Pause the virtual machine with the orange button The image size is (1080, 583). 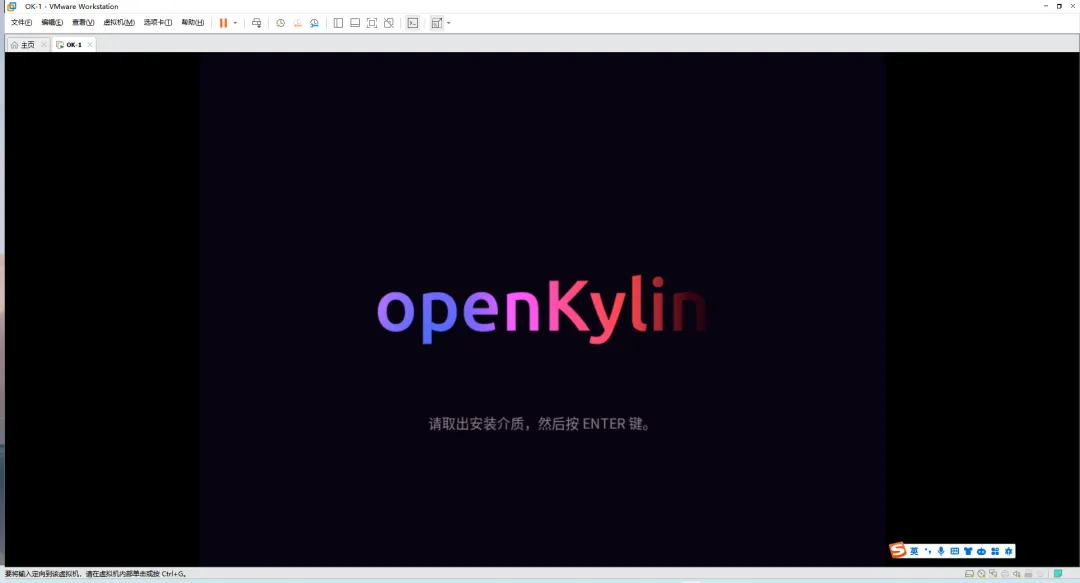pos(223,23)
